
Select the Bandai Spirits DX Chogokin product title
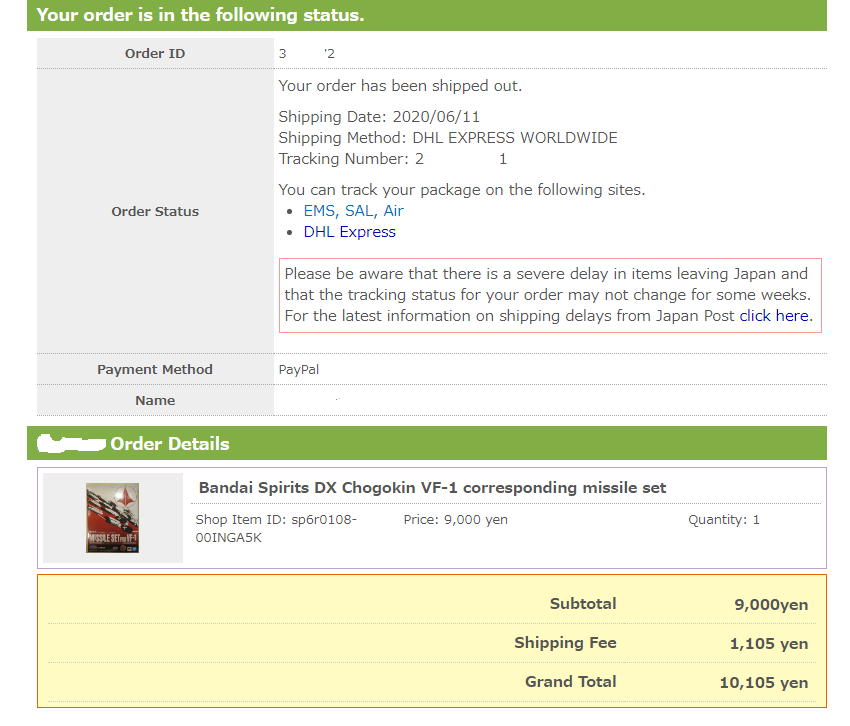(432, 487)
